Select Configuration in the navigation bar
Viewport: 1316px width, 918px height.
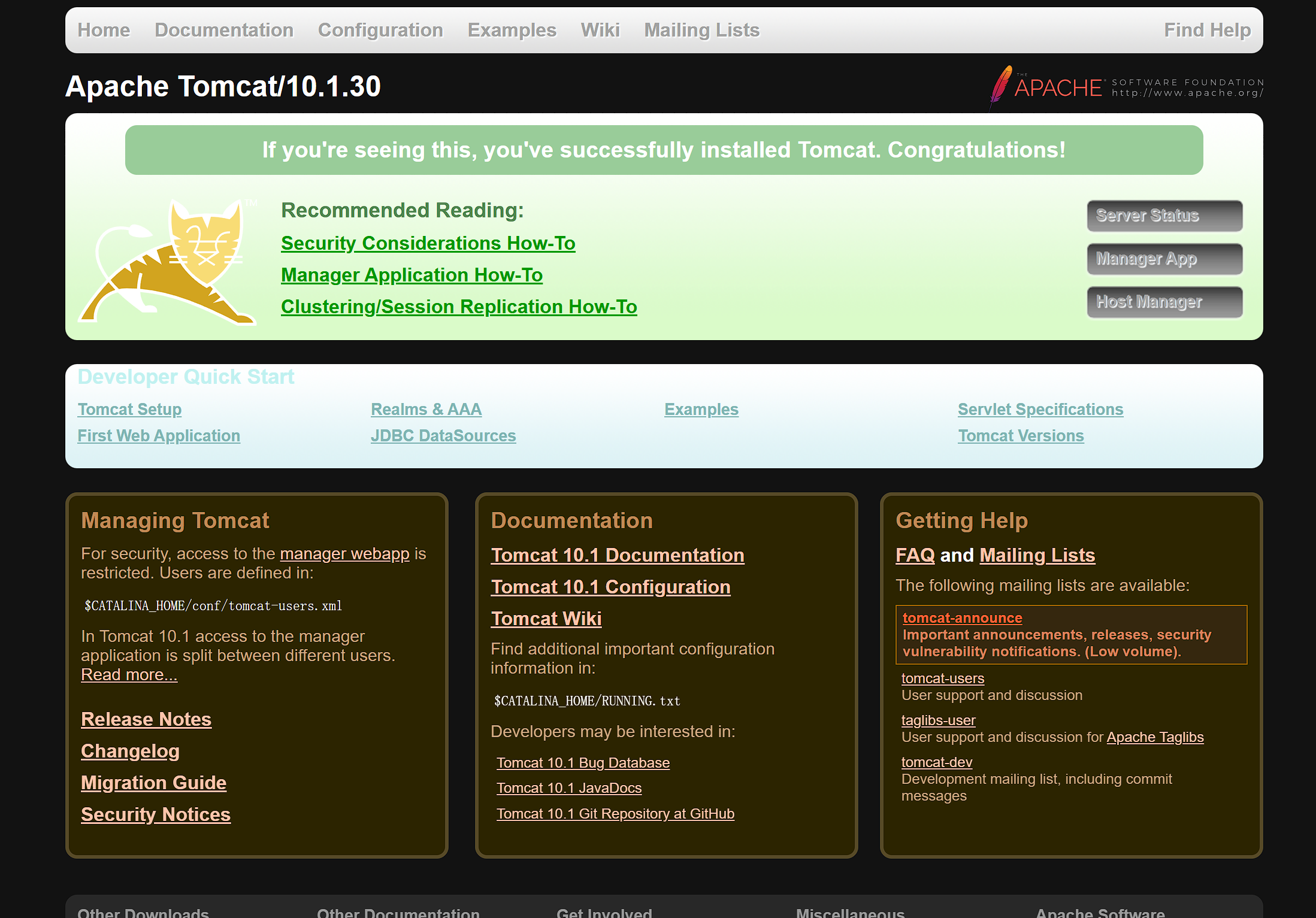click(x=380, y=29)
